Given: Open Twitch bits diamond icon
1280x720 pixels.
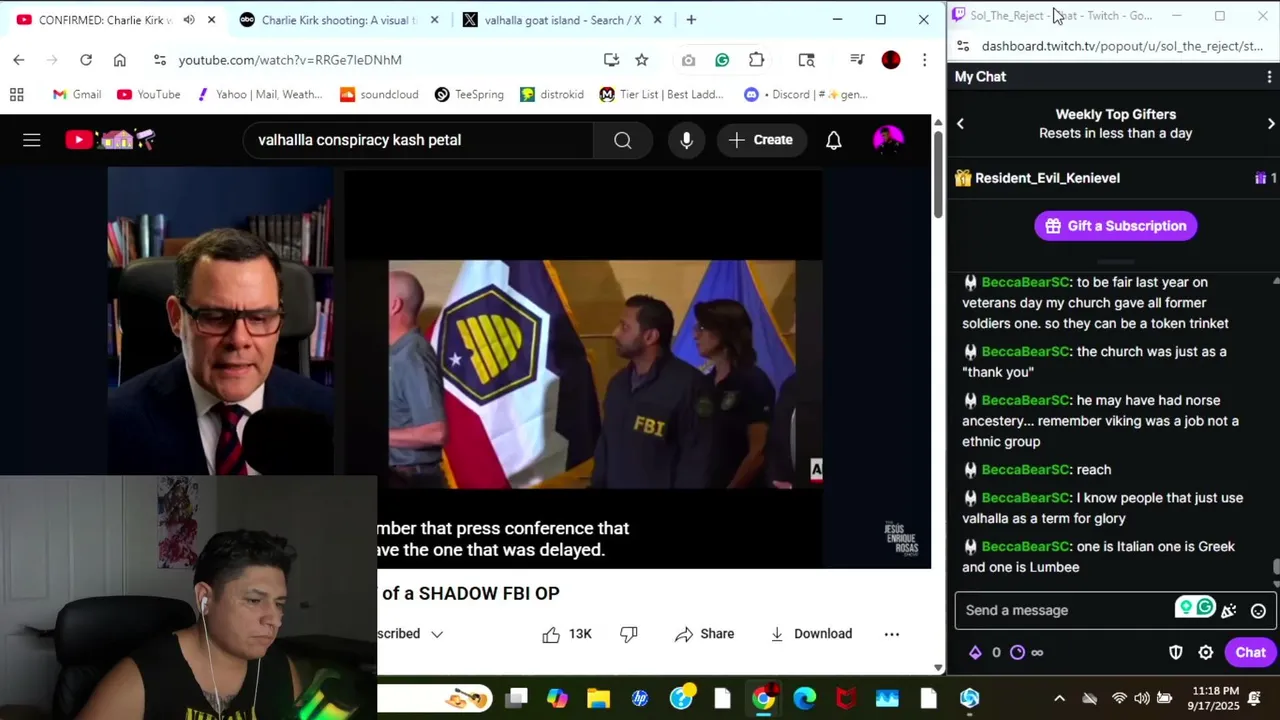Looking at the screenshot, I should click(975, 652).
